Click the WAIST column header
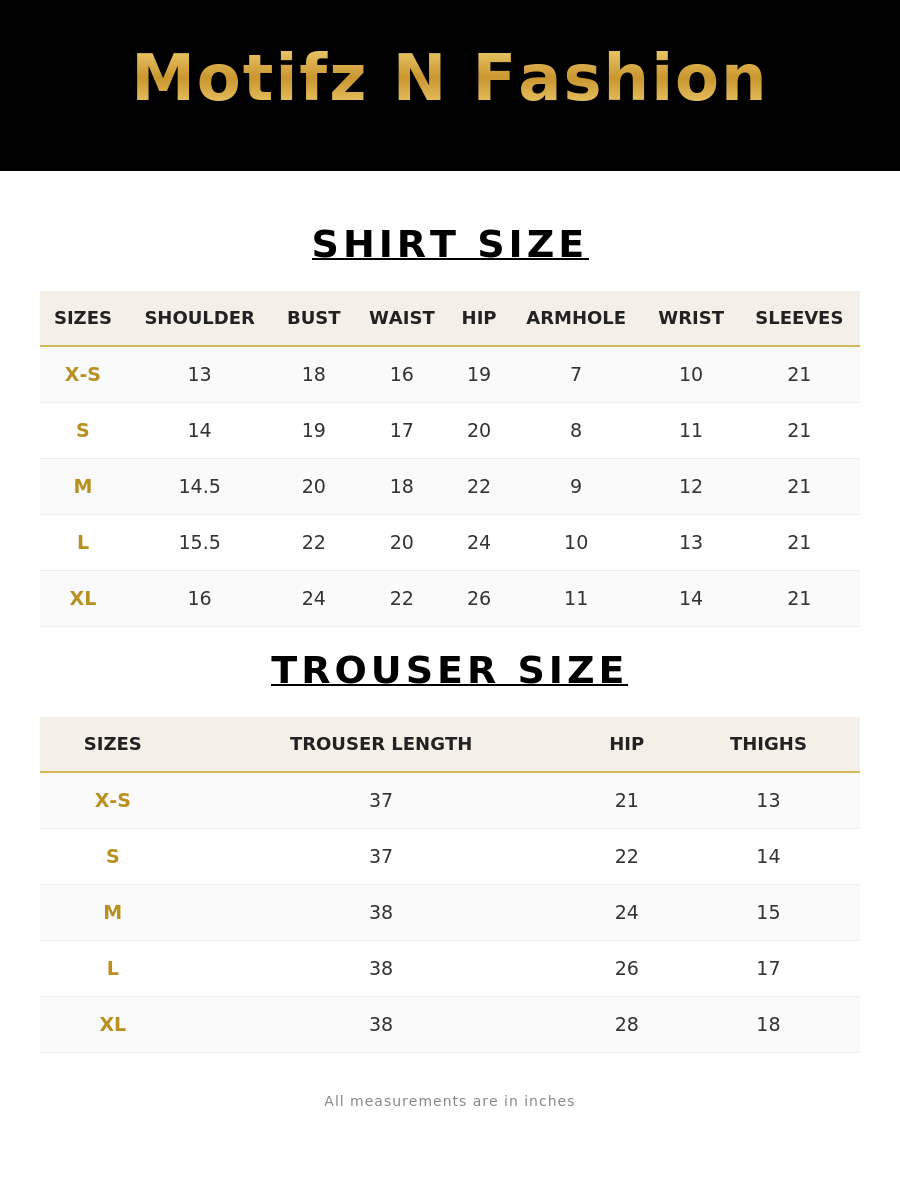900x1190 pixels. point(401,318)
